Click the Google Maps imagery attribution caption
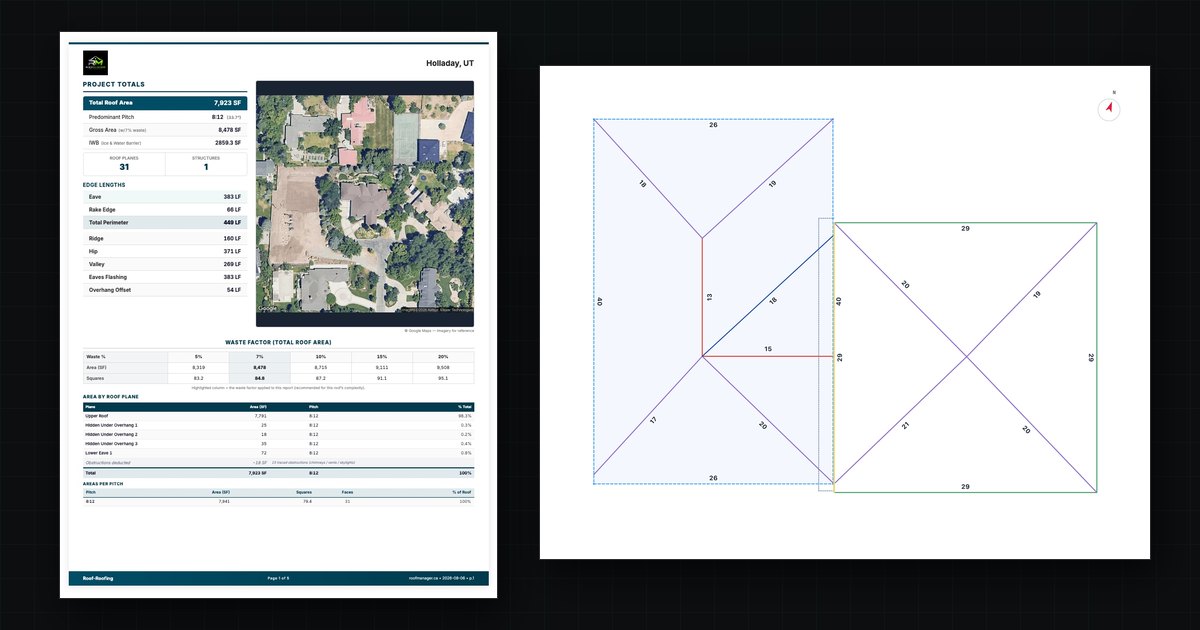The width and height of the screenshot is (1200, 630). click(439, 330)
